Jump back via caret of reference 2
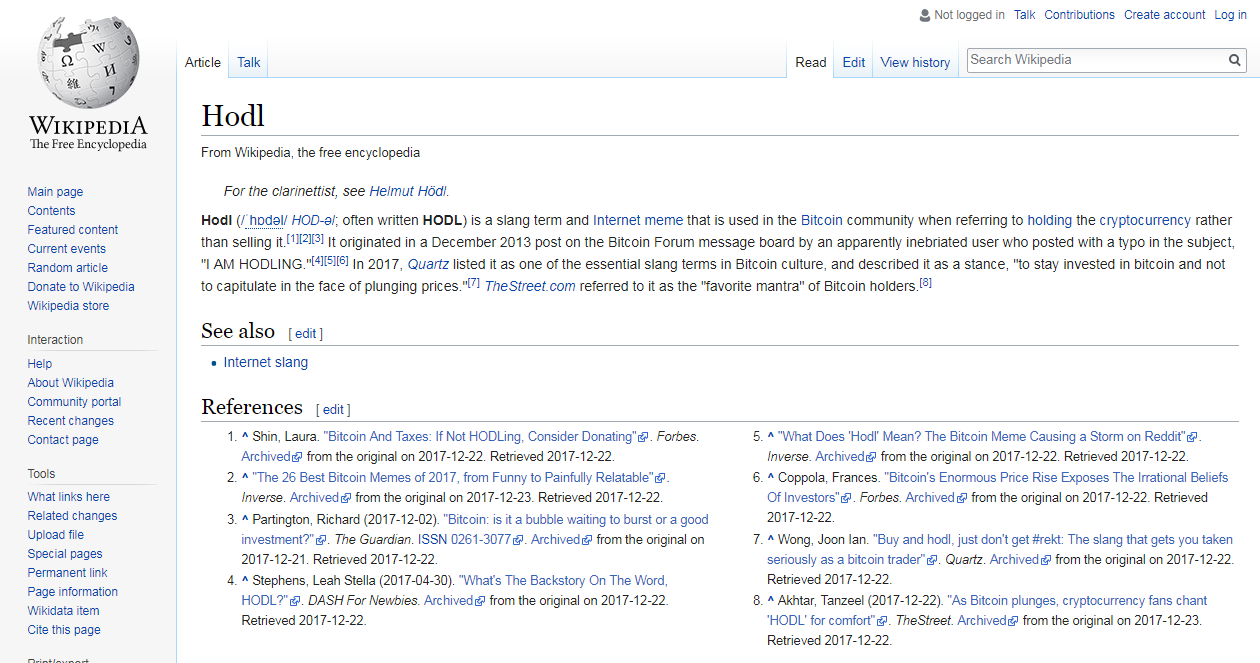This screenshot has height=663, width=1260. click(245, 477)
